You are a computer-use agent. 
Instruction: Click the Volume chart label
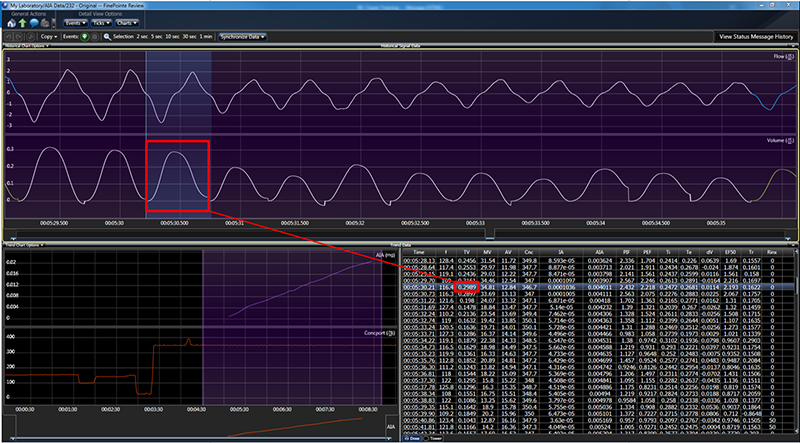[x=781, y=140]
